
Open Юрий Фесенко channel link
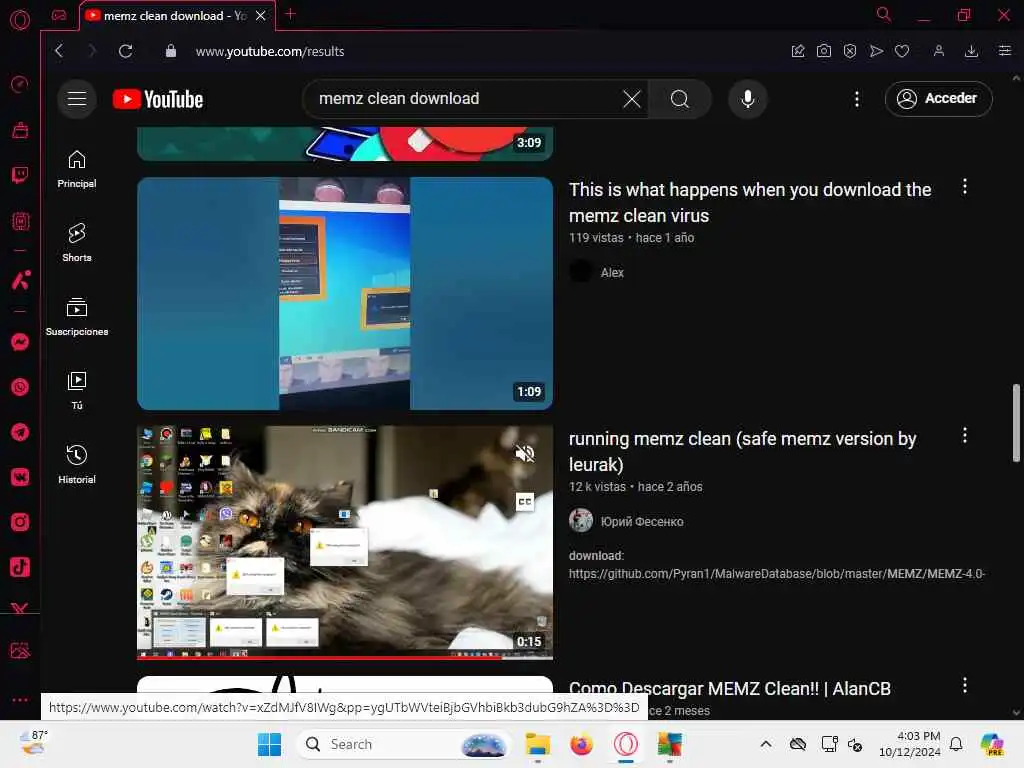click(x=642, y=521)
